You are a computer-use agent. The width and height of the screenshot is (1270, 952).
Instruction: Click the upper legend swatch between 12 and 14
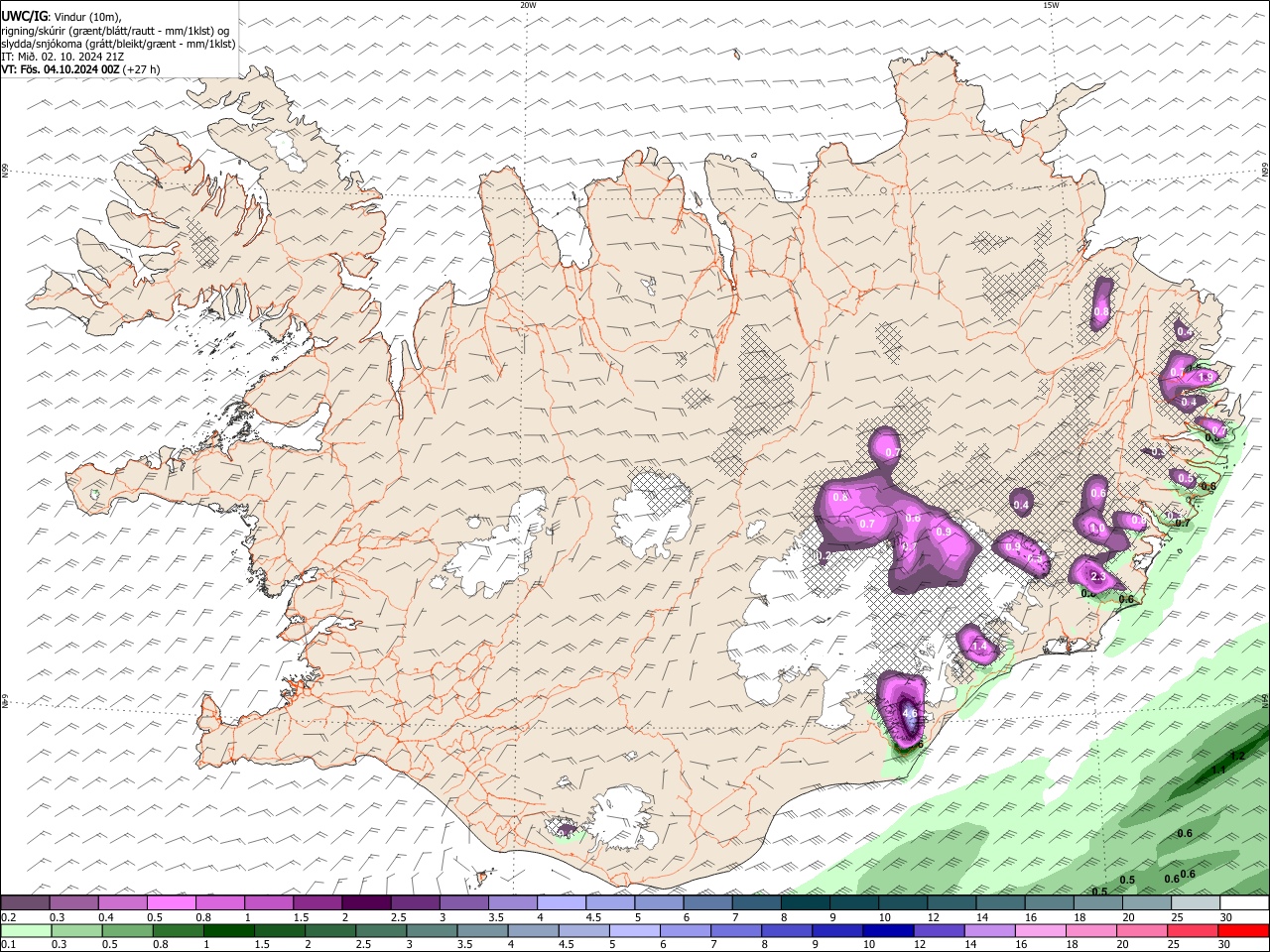pyautogui.click(x=952, y=902)
